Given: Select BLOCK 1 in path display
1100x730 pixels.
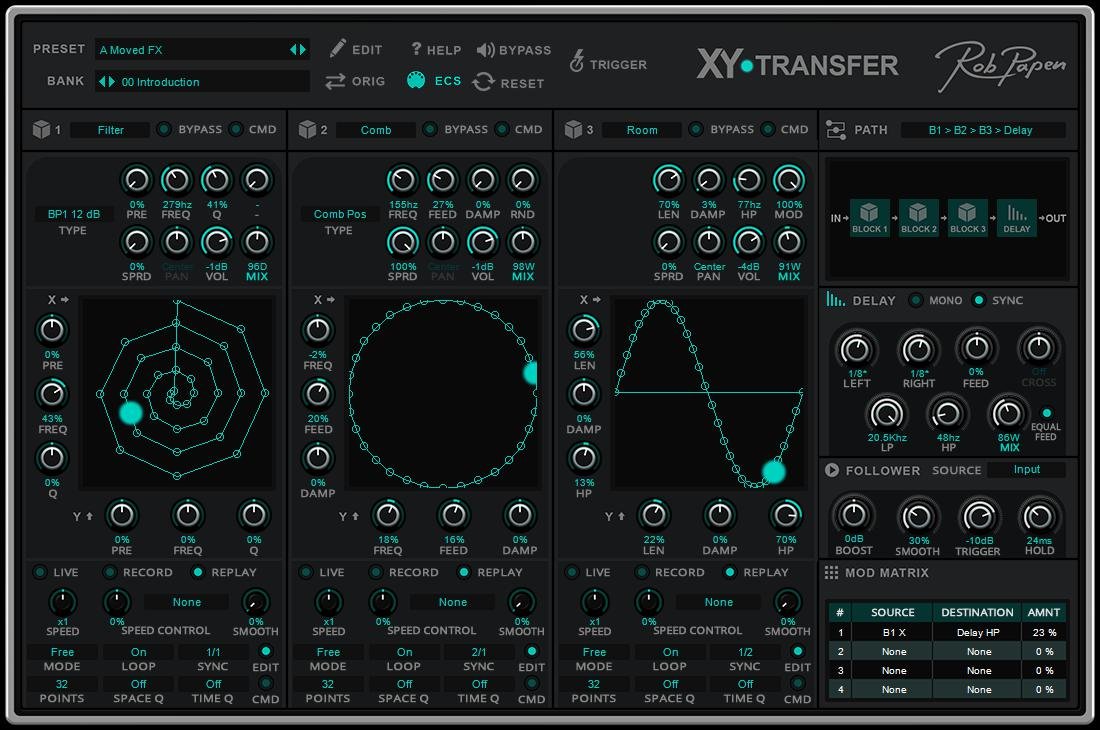Looking at the screenshot, I should 869,217.
